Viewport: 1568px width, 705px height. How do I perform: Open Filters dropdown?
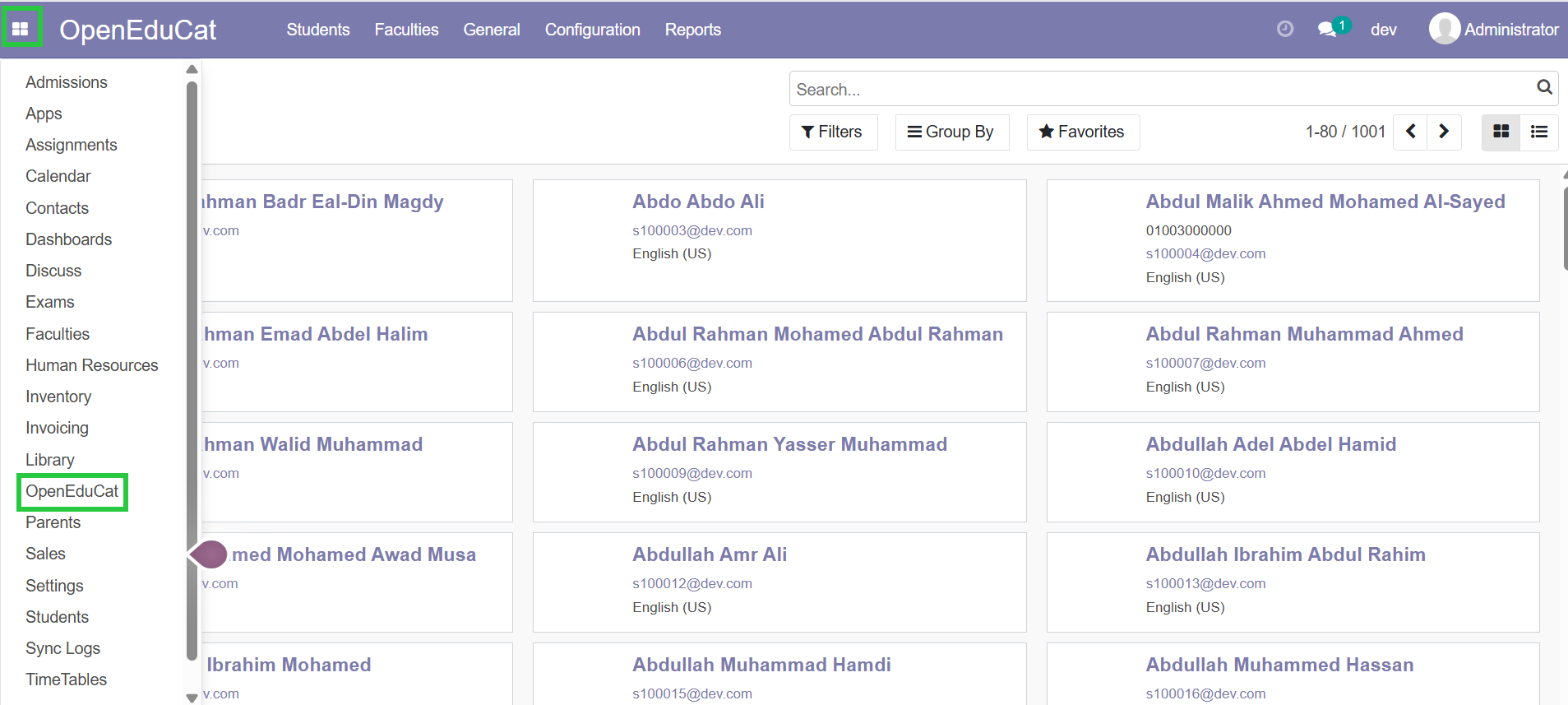(x=833, y=132)
